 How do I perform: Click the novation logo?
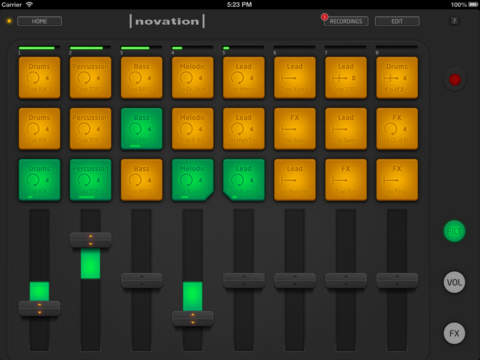167,21
